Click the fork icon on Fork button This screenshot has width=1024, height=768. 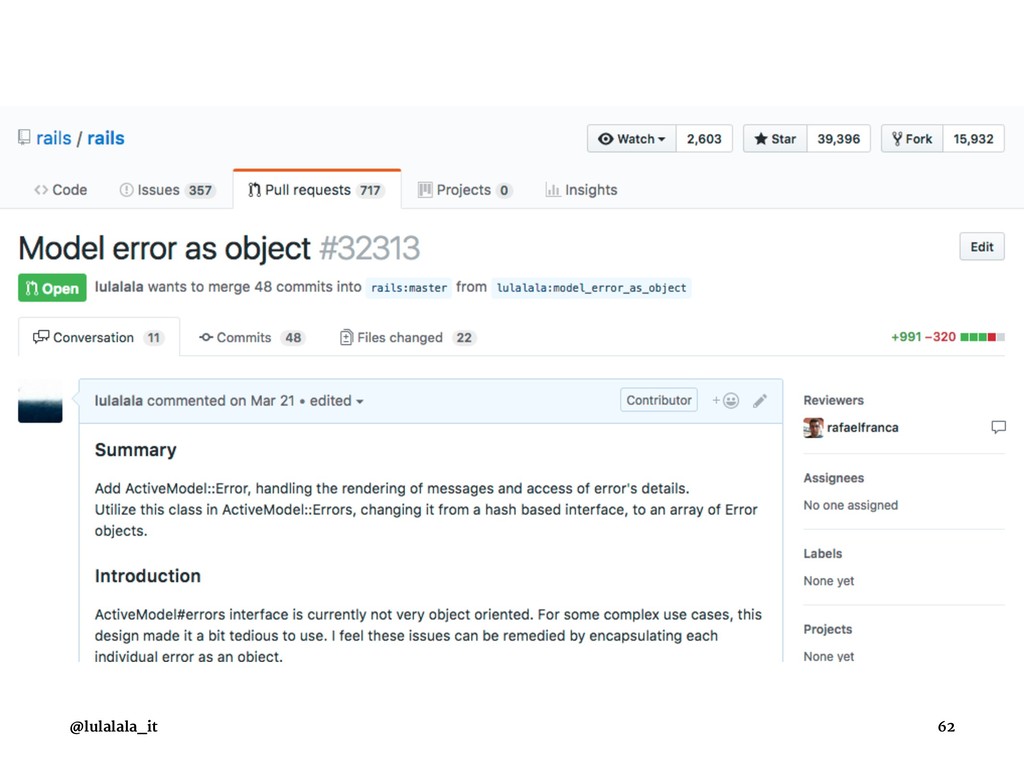(897, 138)
